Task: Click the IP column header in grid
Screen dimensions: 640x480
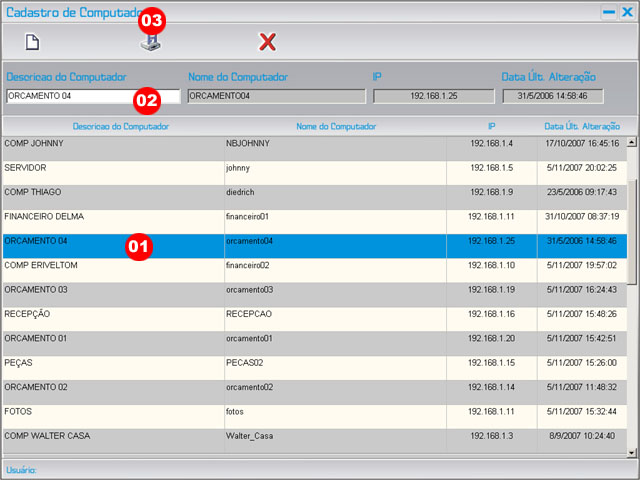Action: (x=491, y=127)
